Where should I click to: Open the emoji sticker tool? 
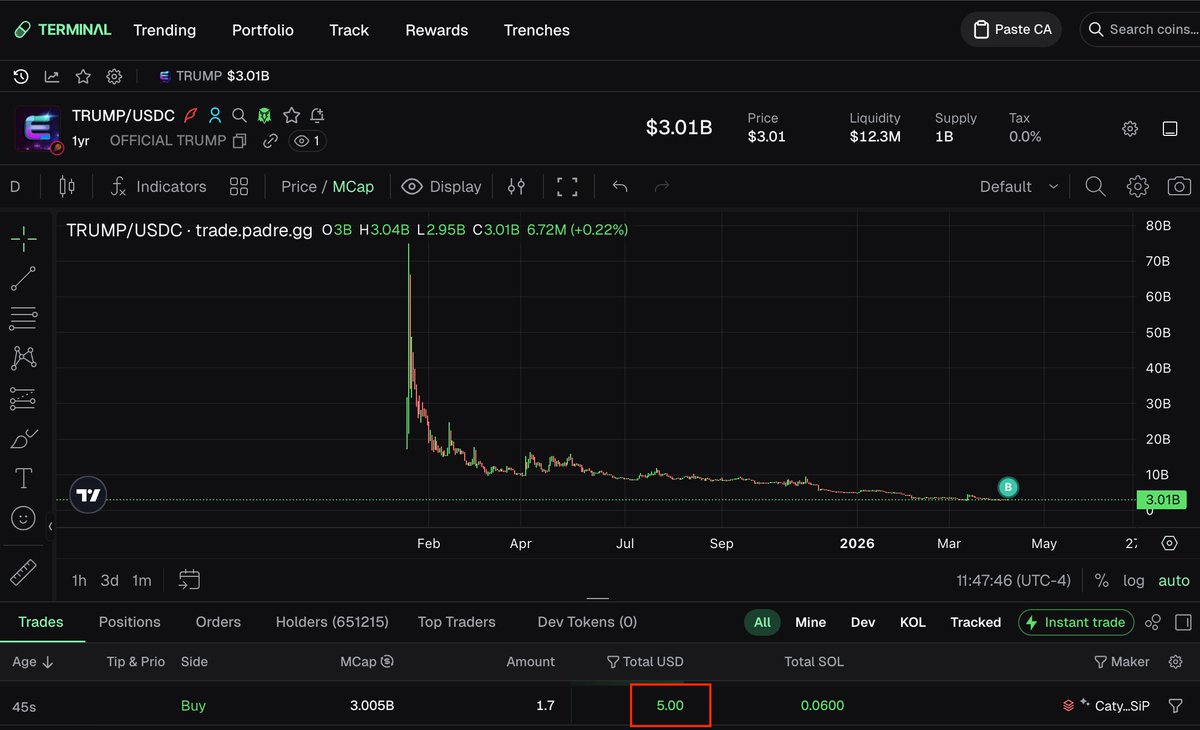23,518
